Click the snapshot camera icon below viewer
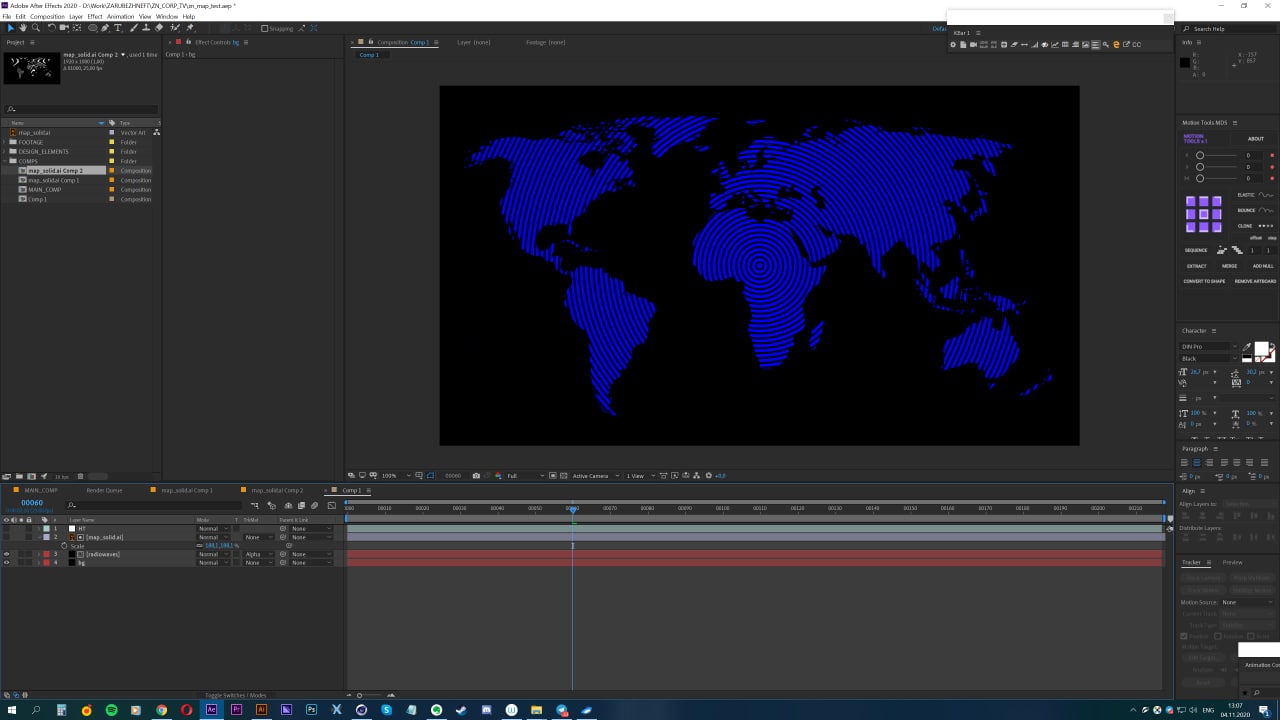 (x=476, y=475)
